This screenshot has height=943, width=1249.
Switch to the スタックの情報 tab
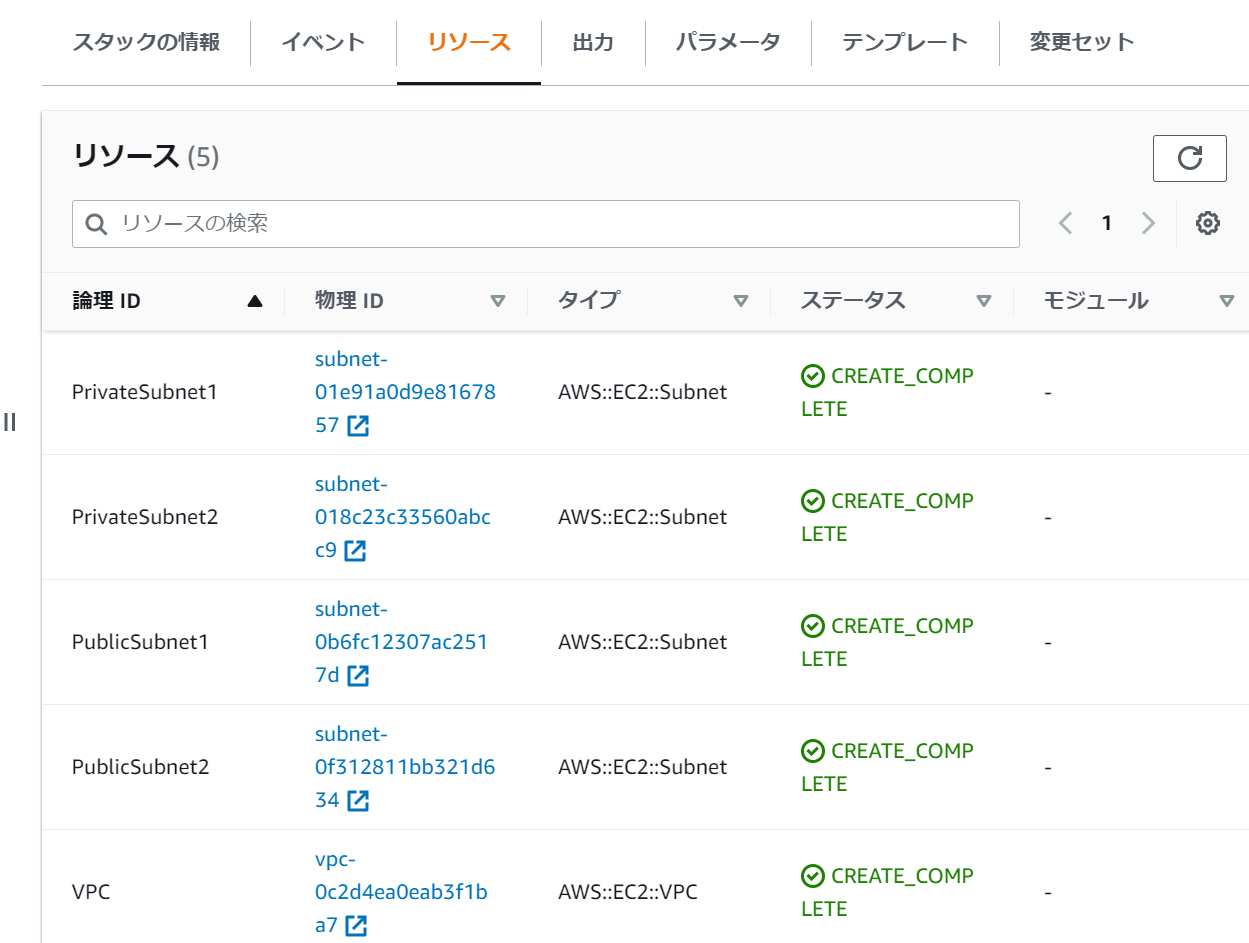(x=146, y=43)
